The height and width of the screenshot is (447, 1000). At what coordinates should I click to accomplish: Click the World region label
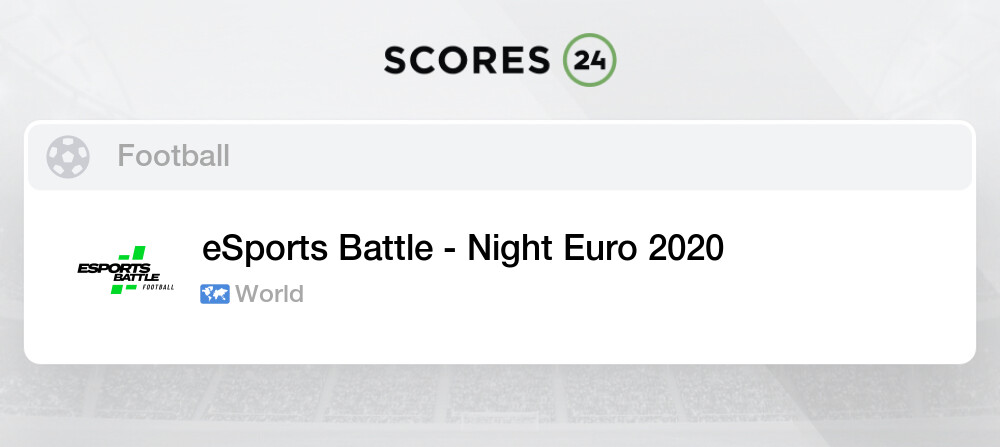point(269,294)
